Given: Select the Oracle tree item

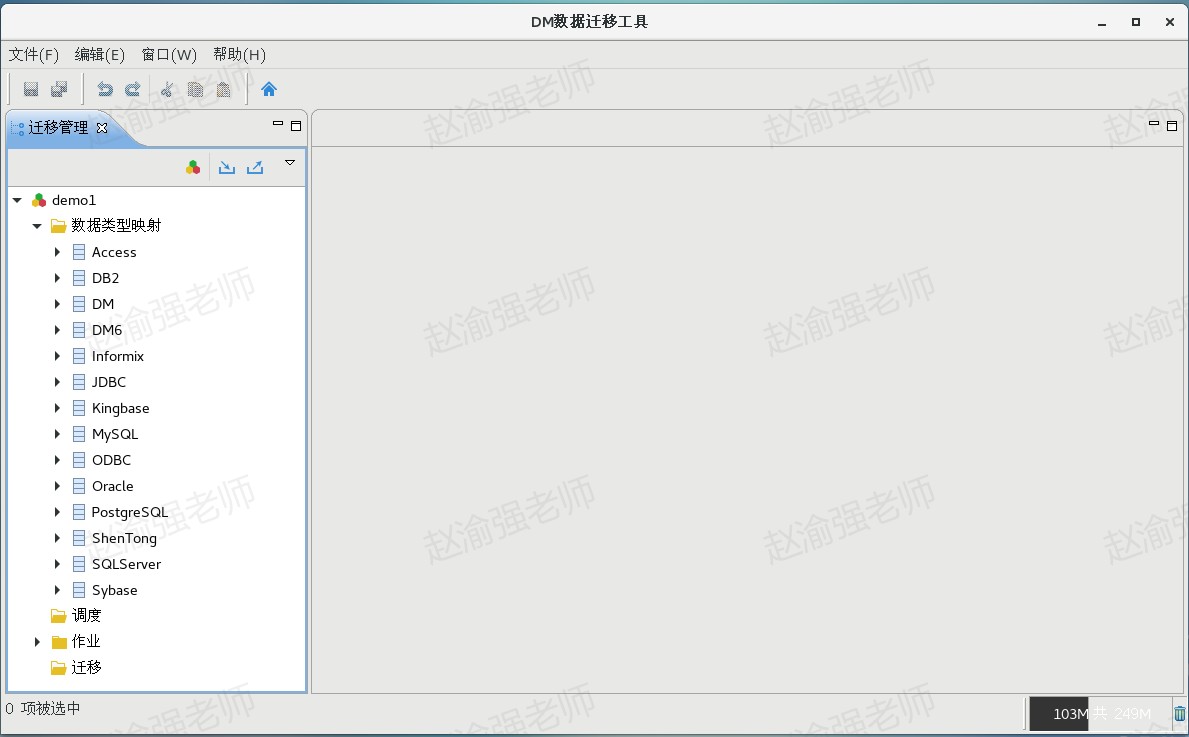Looking at the screenshot, I should (x=112, y=486).
